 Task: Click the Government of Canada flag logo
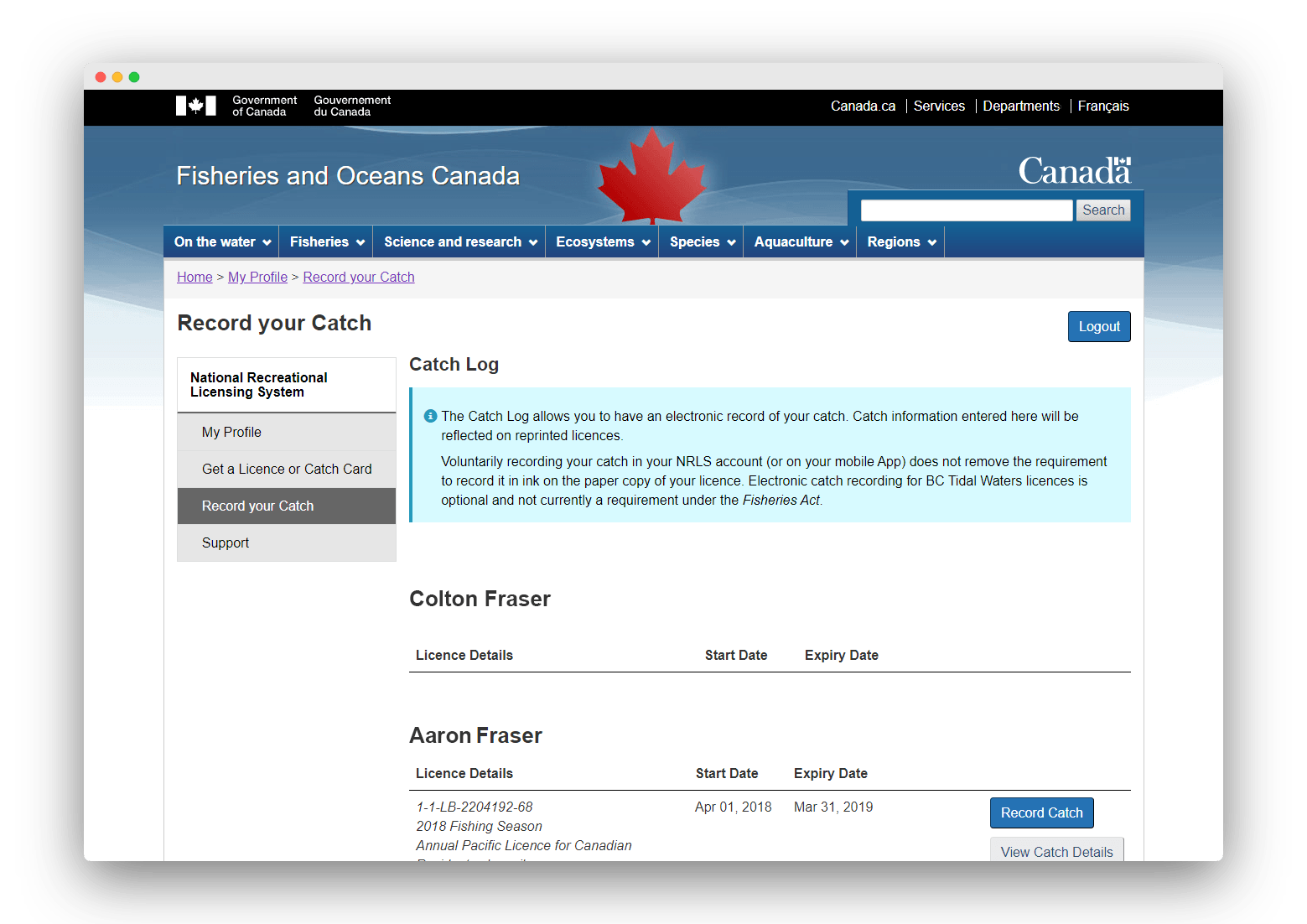point(196,106)
